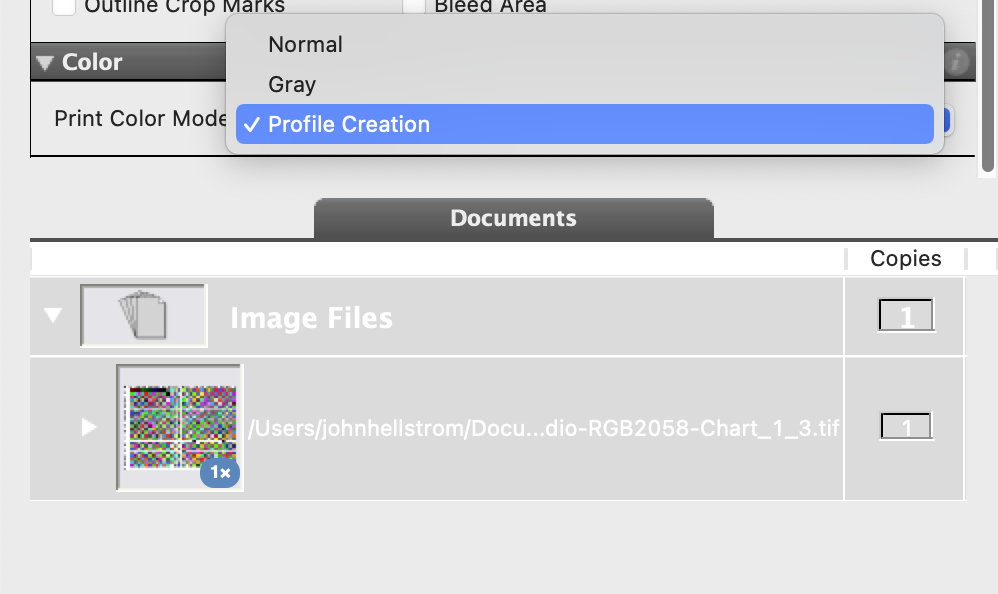Select Normal from the print color mode menu
The image size is (998, 594).
click(x=304, y=44)
